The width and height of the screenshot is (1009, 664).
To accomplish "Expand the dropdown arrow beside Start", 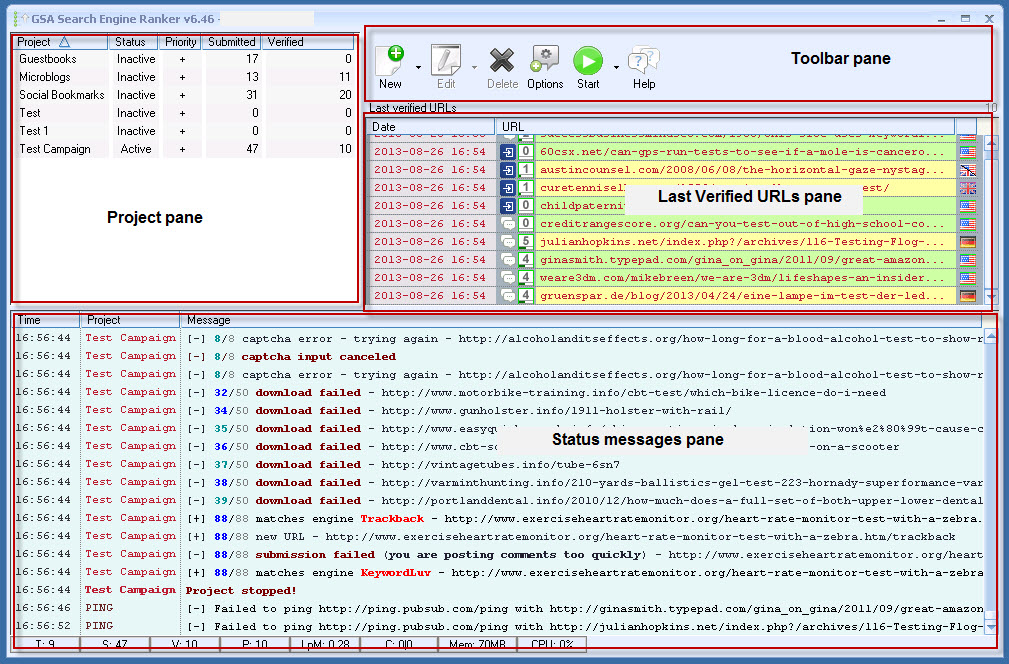I will pyautogui.click(x=616, y=68).
